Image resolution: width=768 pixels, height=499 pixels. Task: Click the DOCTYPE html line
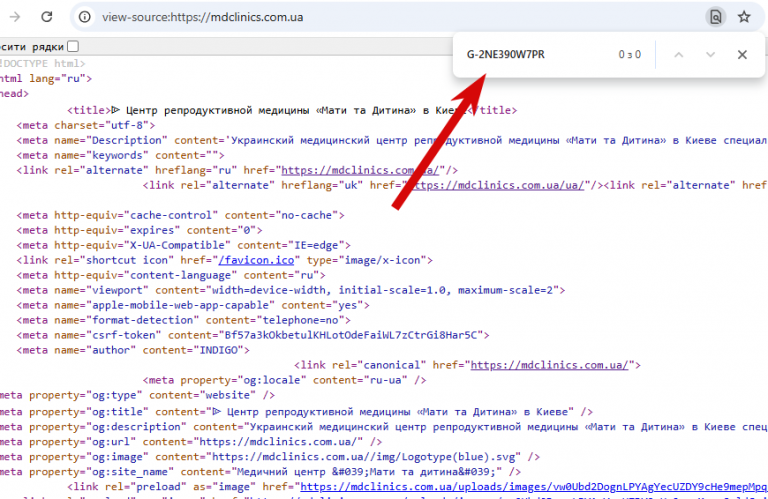click(43, 64)
